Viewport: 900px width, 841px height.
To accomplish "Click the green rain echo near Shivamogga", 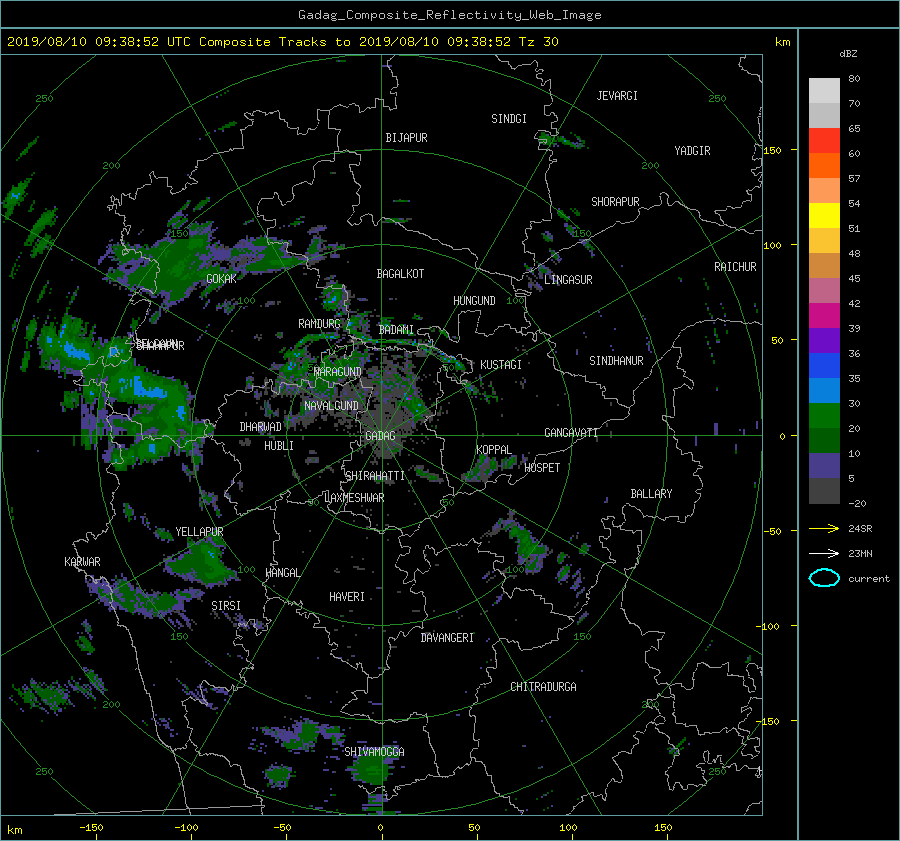I will pyautogui.click(x=370, y=769).
